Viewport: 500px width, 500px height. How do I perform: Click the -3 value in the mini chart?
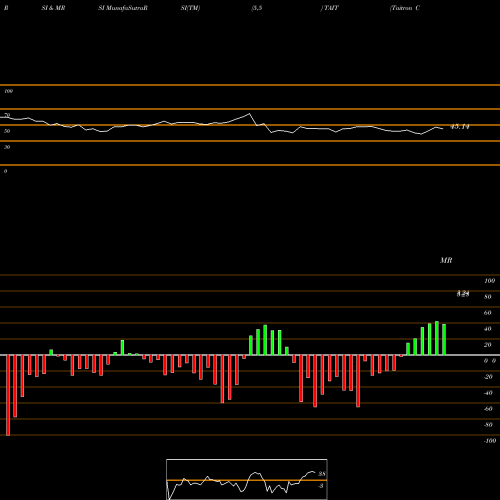321,486
